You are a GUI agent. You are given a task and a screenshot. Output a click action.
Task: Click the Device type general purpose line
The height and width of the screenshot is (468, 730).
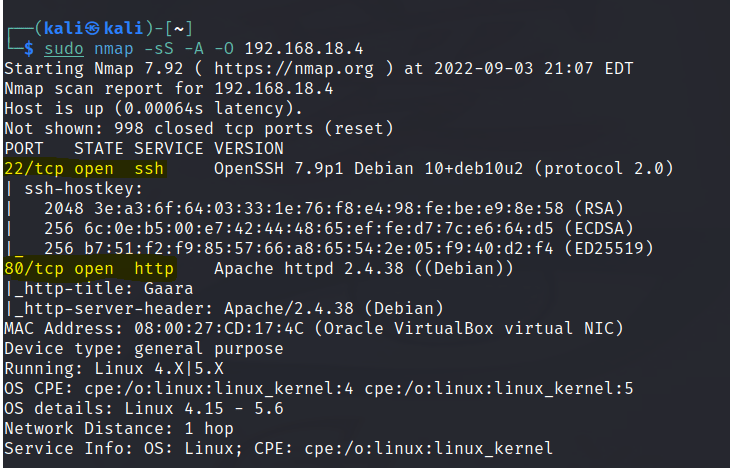tap(143, 348)
